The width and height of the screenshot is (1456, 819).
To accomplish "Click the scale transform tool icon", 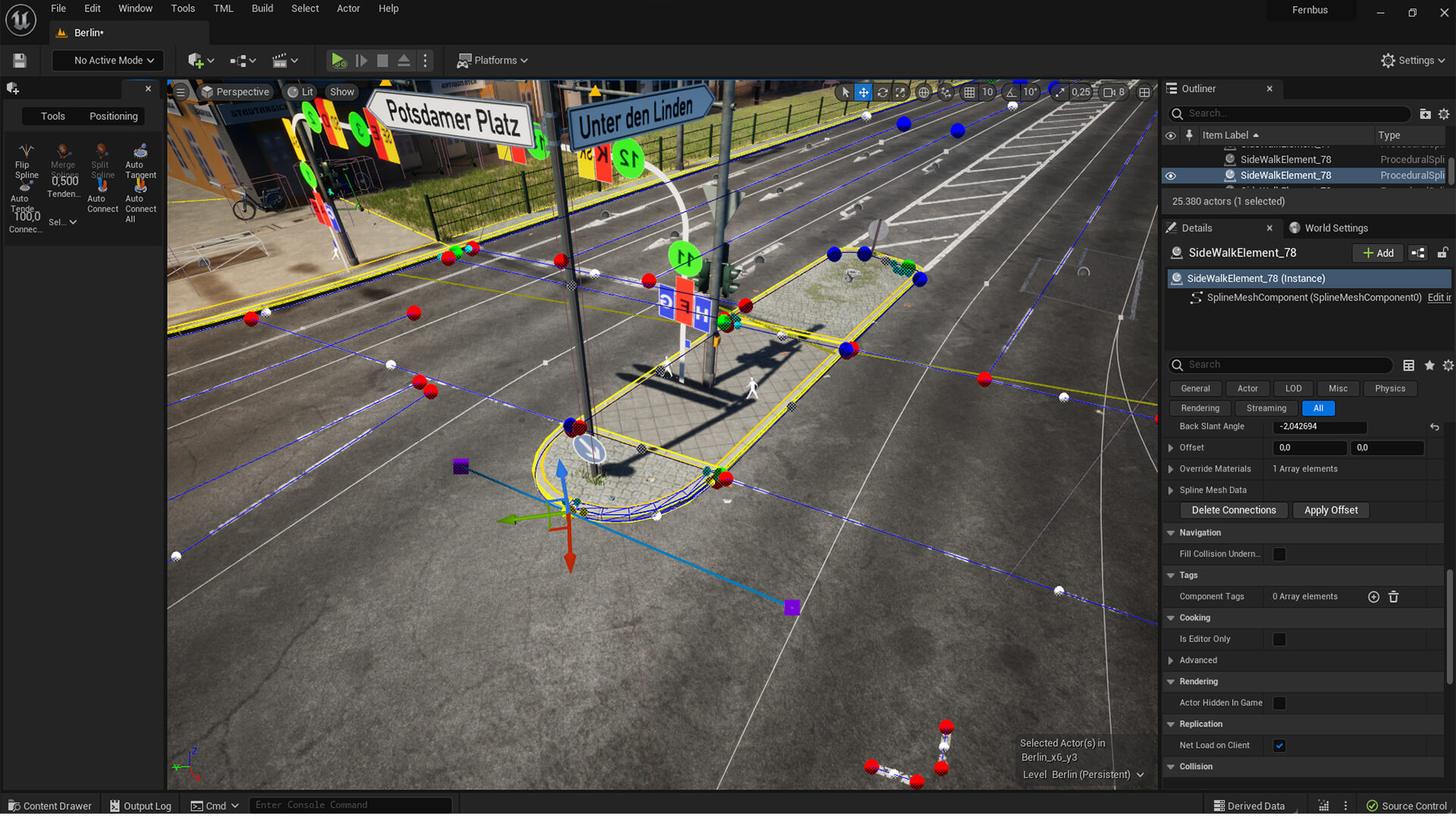I will [x=900, y=93].
